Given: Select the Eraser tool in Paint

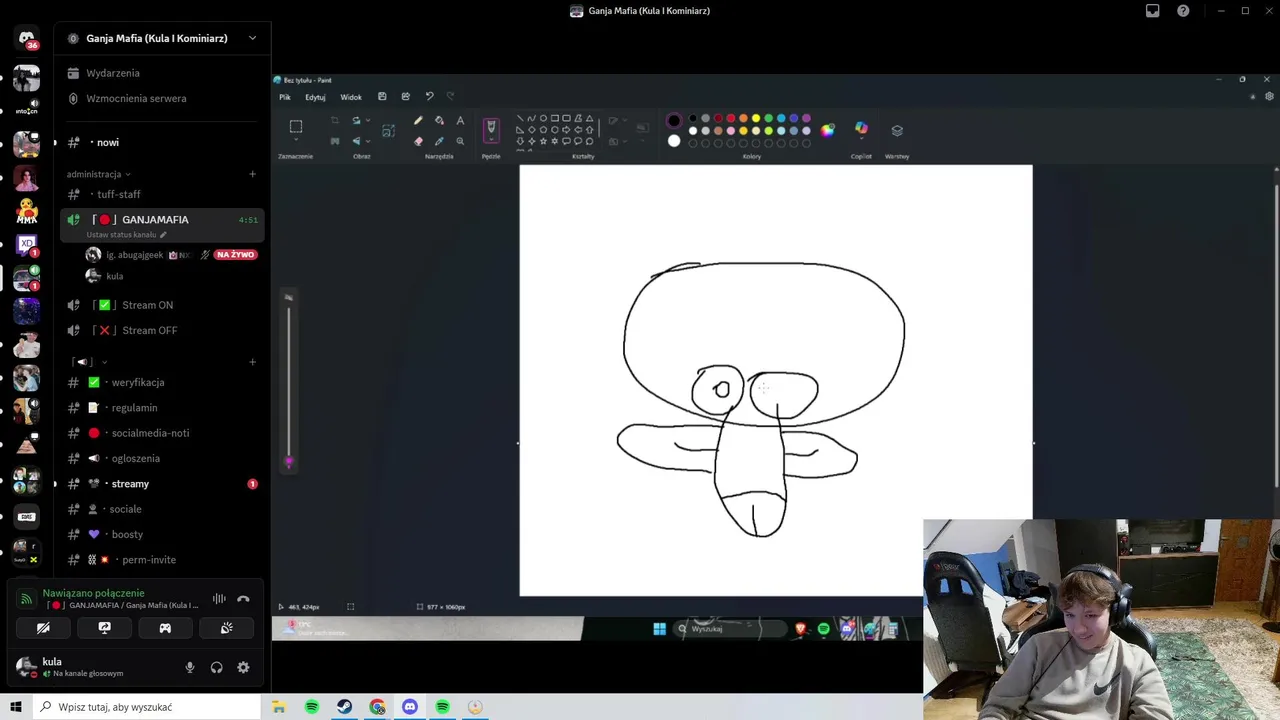Looking at the screenshot, I should click(x=418, y=141).
